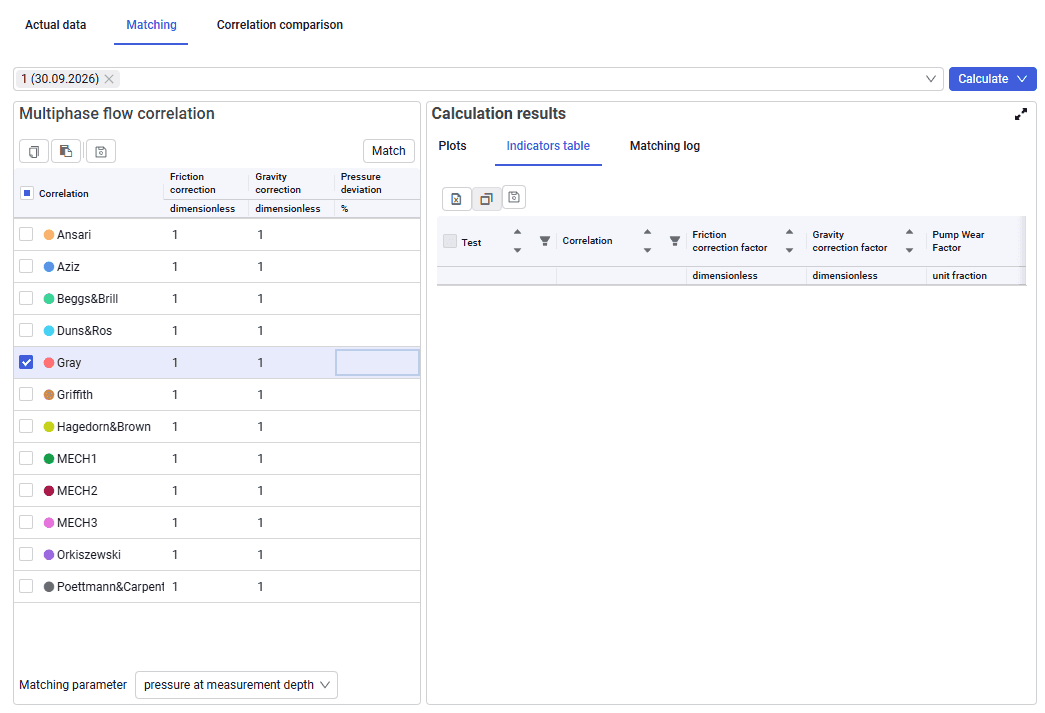
Task: Click the Pump Wear Factor column header
Action: point(958,241)
